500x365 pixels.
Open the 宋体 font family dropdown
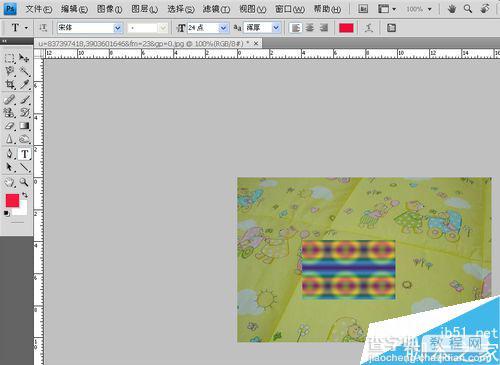click(x=117, y=28)
